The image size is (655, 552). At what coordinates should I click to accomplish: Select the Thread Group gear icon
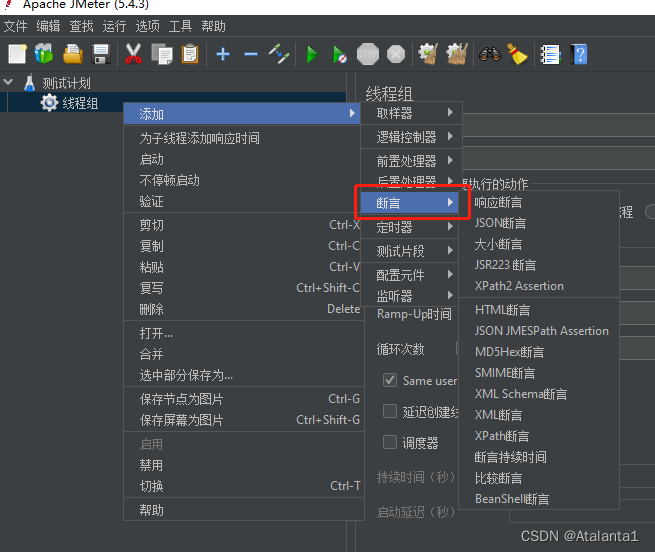point(49,103)
